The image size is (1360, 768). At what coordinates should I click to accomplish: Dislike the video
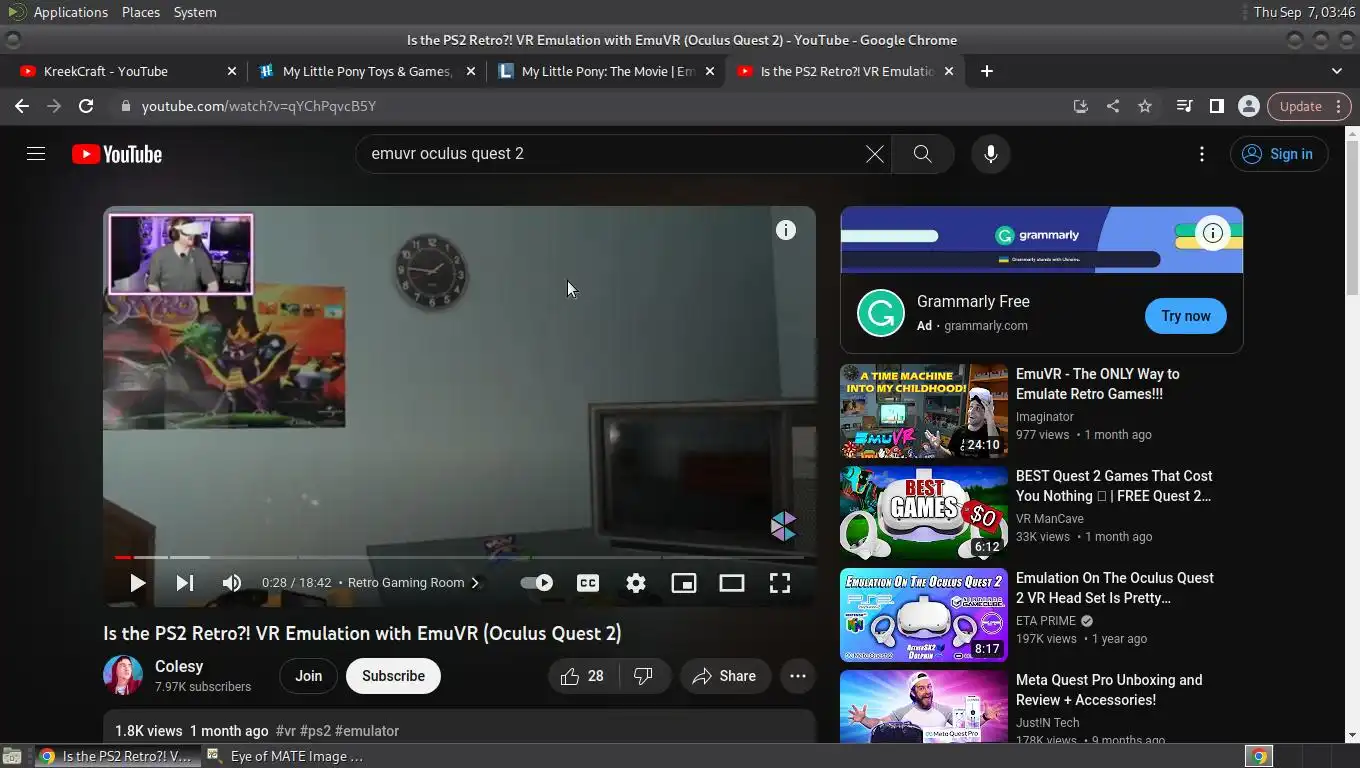pos(643,676)
